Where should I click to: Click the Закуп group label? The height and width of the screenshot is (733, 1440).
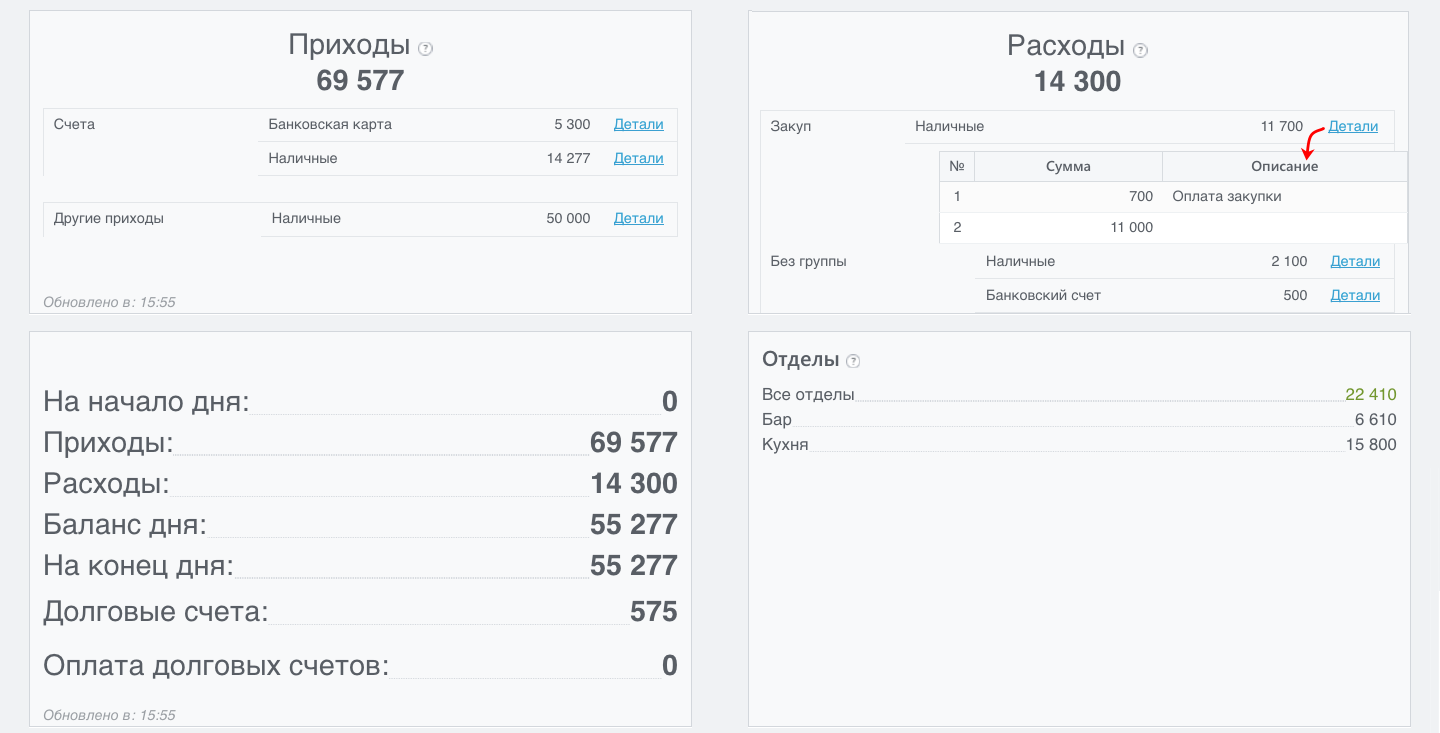click(791, 127)
